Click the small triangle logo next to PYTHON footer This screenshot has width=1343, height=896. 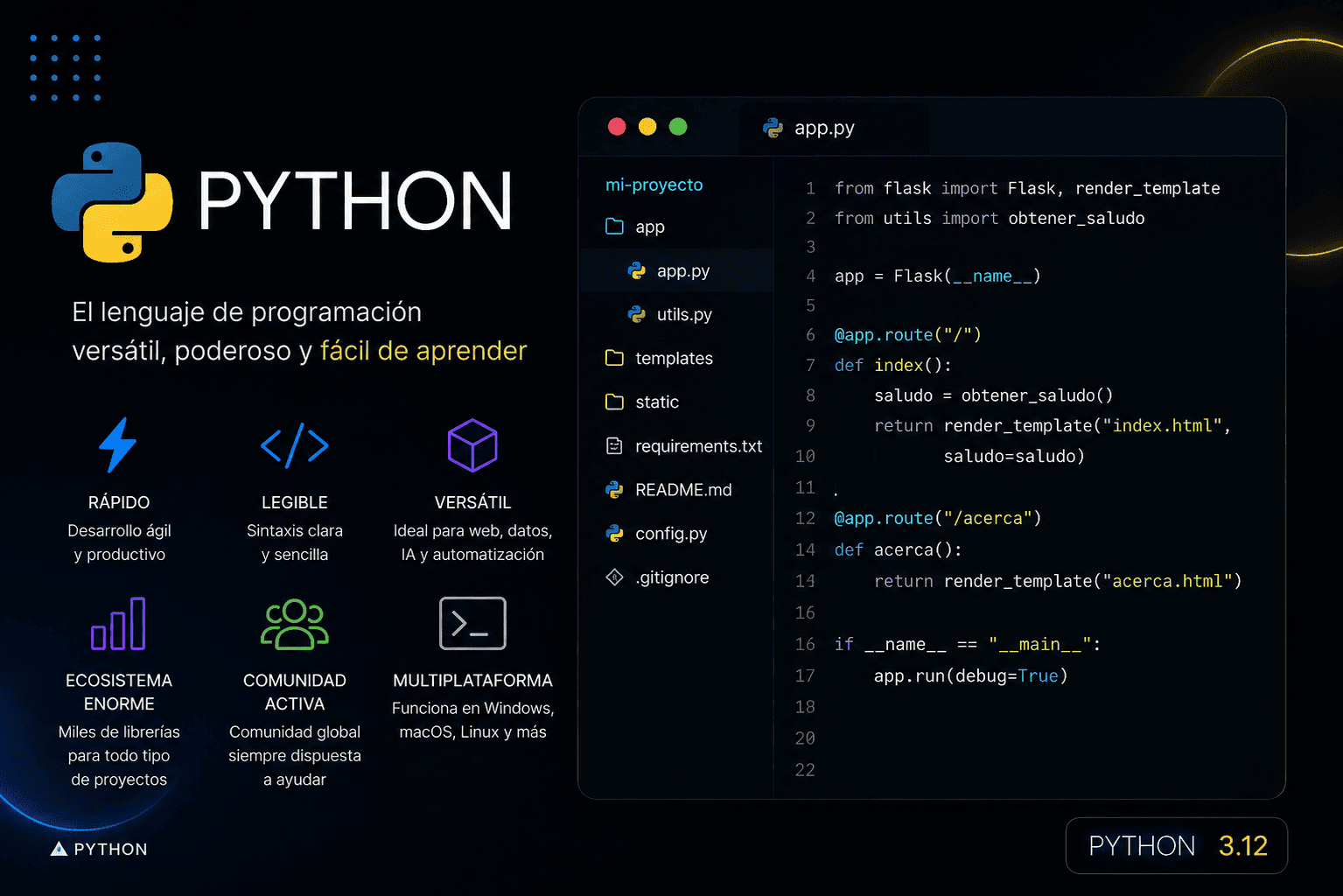[59, 849]
